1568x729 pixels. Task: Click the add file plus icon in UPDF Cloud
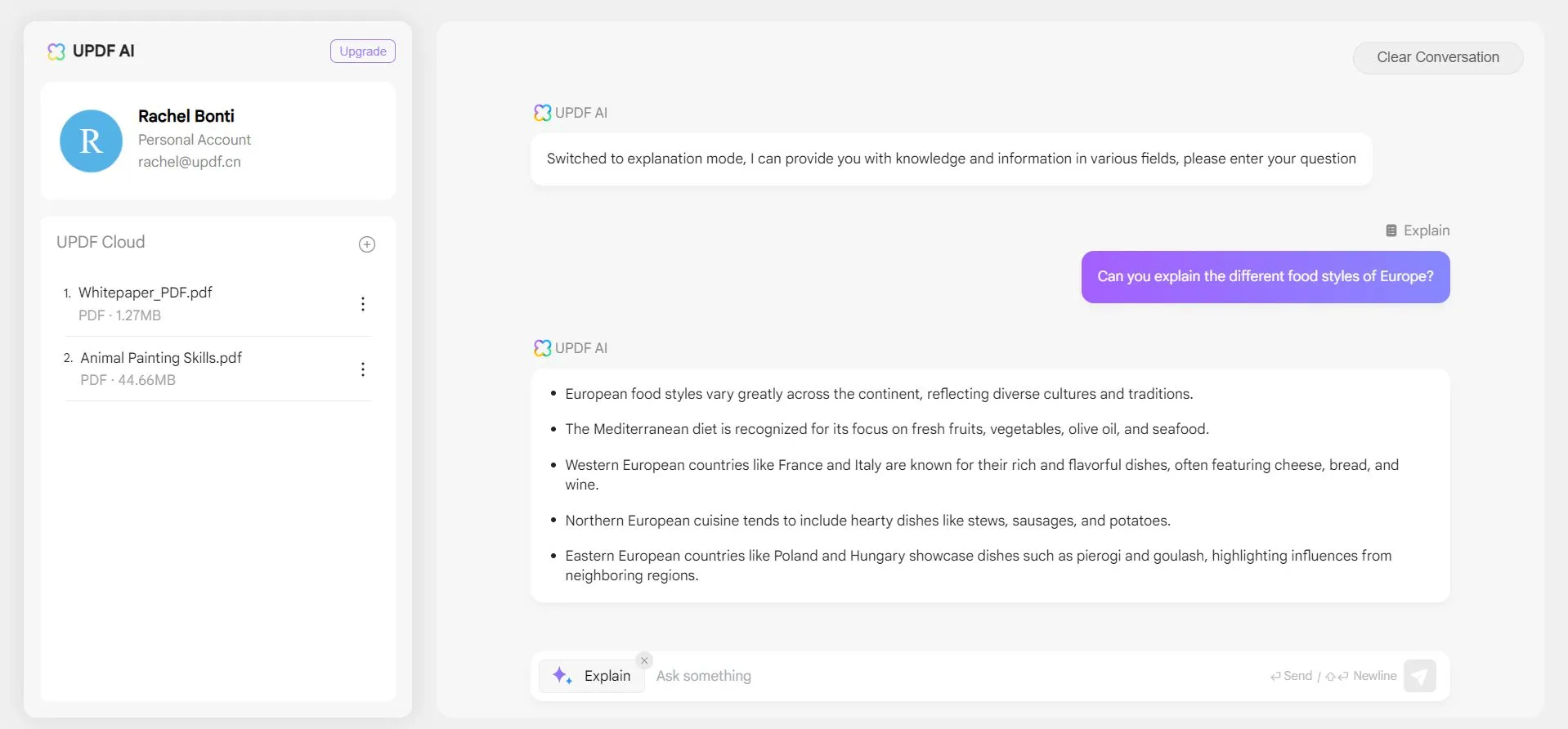(367, 244)
